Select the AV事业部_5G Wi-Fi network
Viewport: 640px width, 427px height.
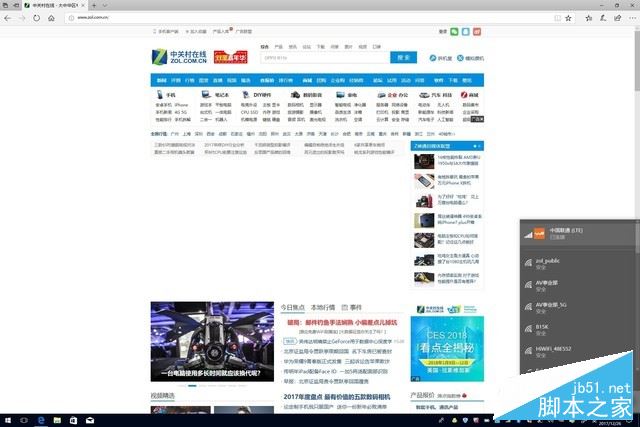(x=577, y=307)
